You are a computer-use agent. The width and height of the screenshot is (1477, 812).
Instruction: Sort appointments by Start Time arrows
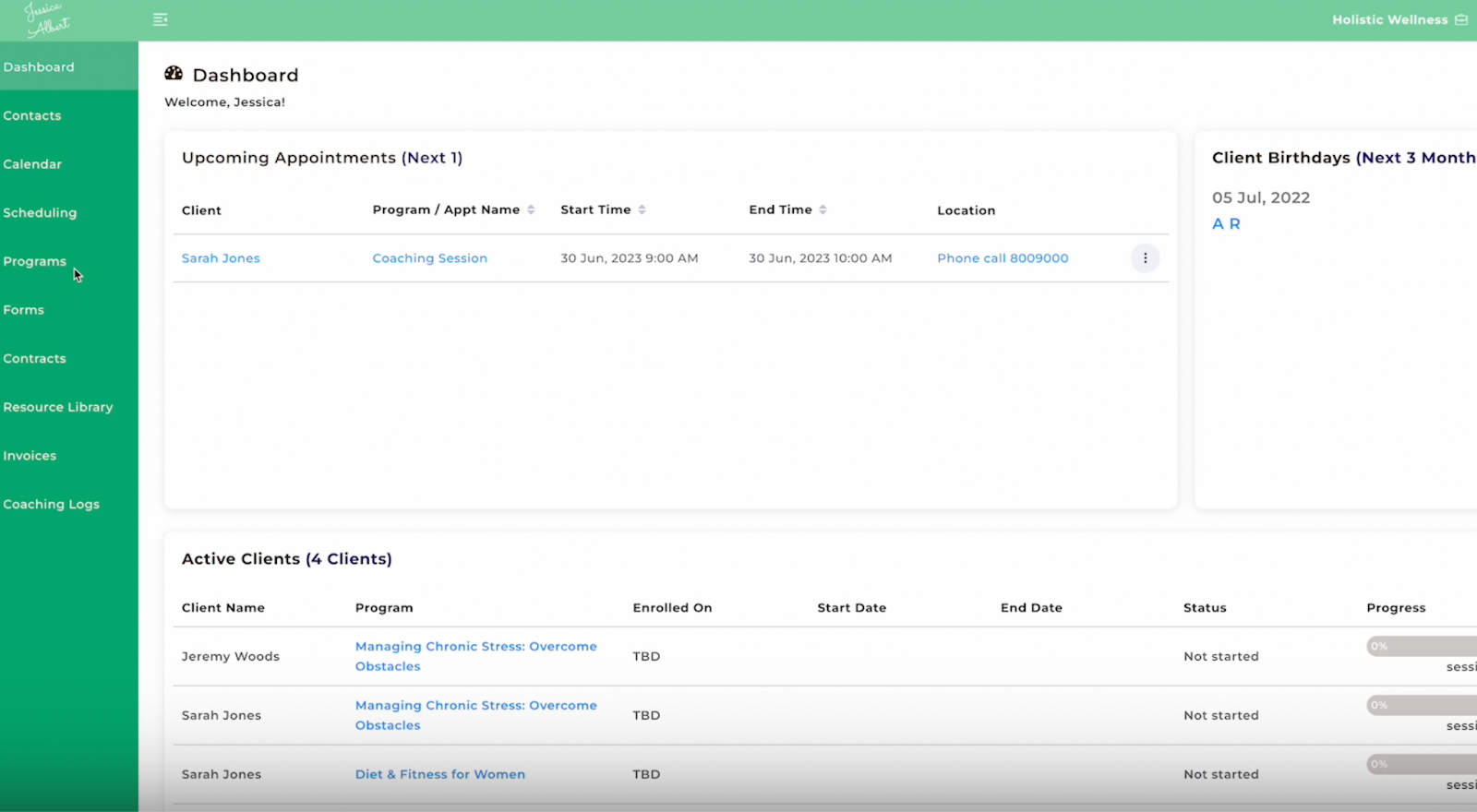coord(642,210)
